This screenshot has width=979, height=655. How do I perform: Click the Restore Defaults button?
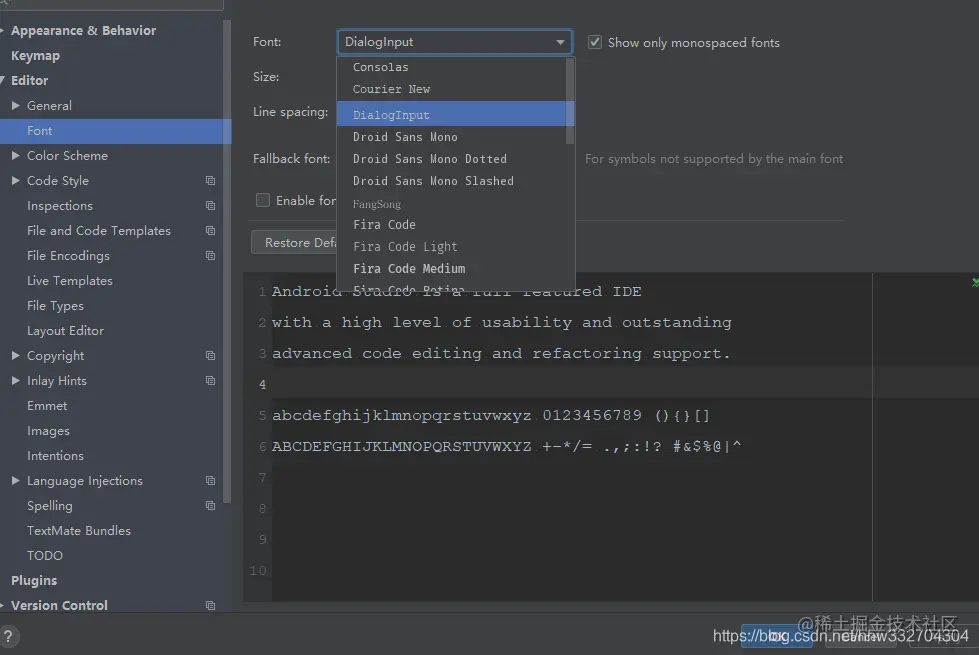294,242
